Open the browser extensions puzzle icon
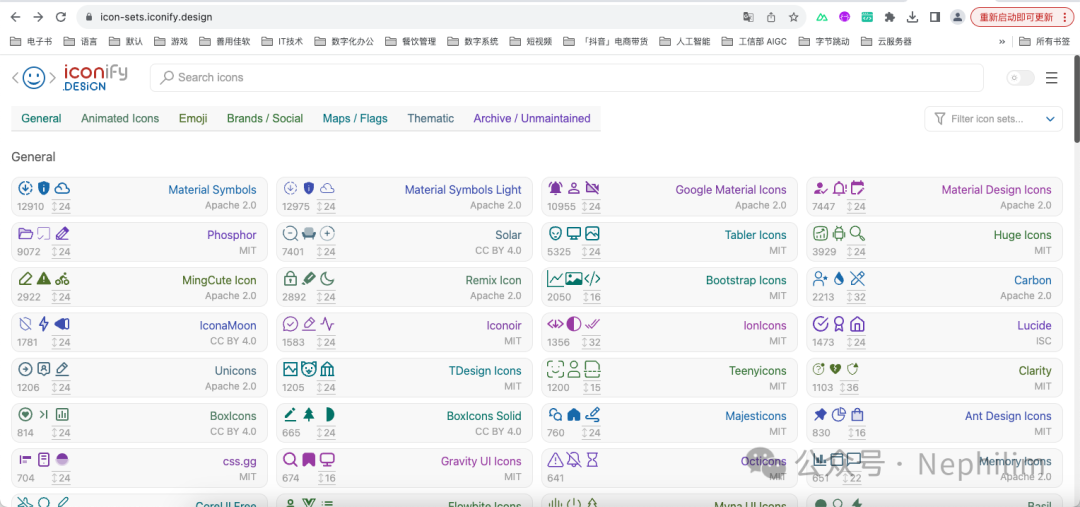The height and width of the screenshot is (507, 1080). point(890,17)
